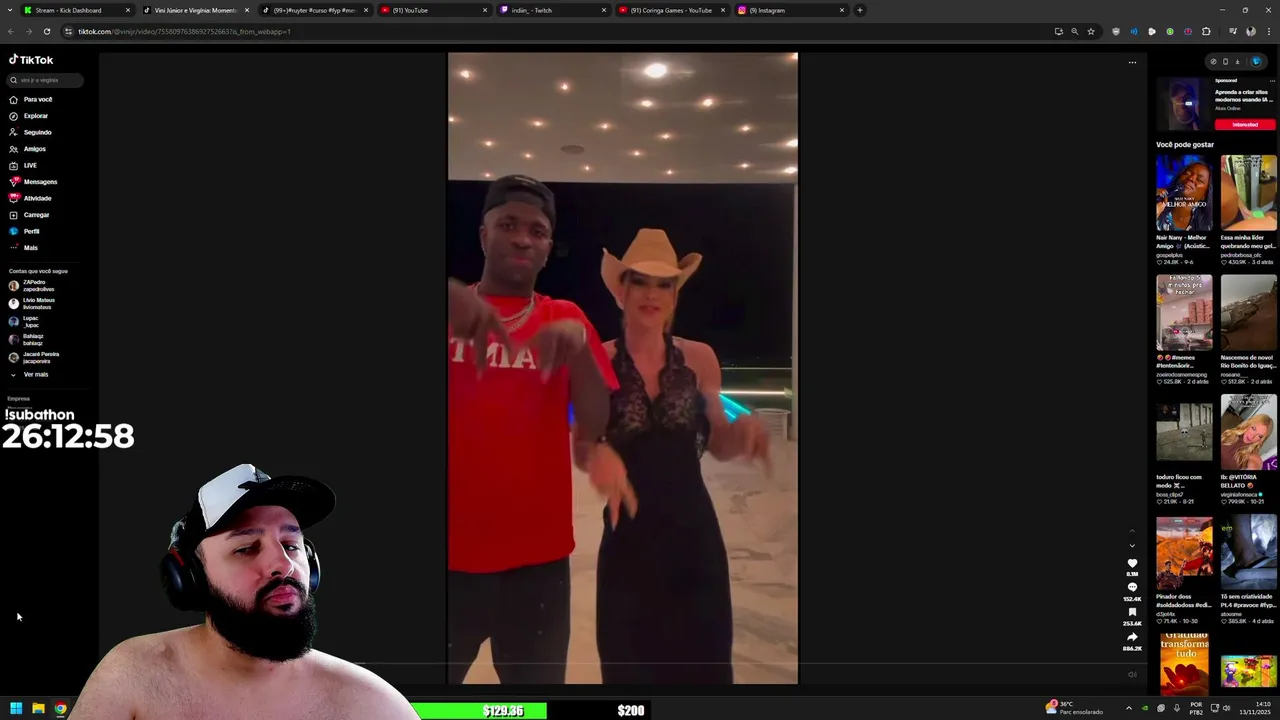1280x720 pixels.
Task: Open Amigos in TikTok sidebar
Action: pyautogui.click(x=28, y=149)
